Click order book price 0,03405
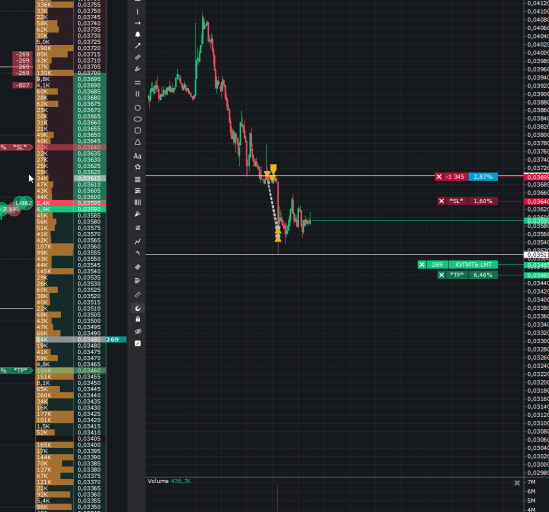 [89, 438]
